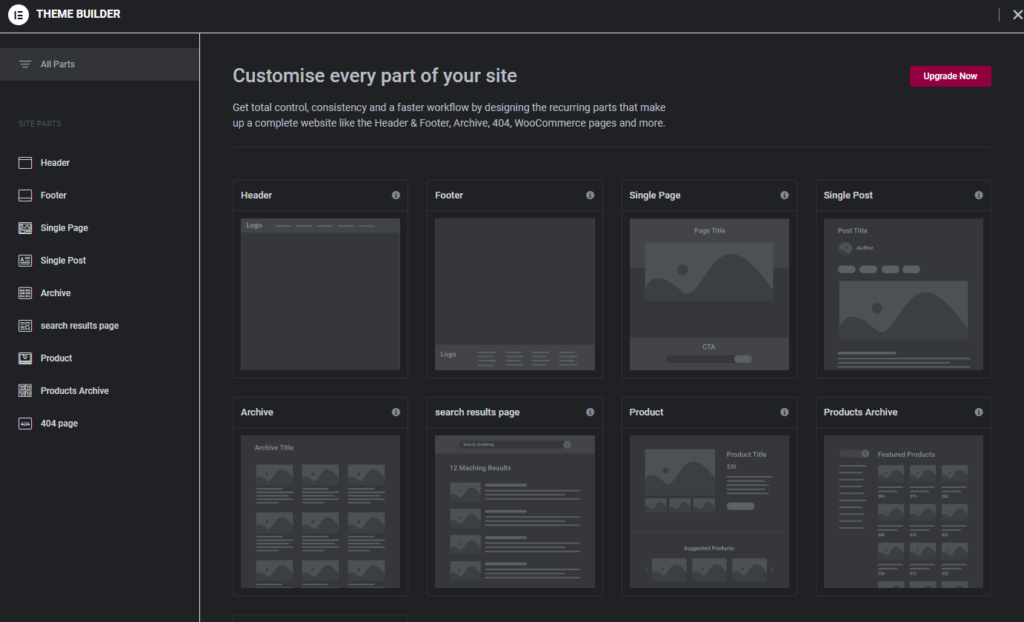Click Single Post icon in sidebar

tap(25, 261)
